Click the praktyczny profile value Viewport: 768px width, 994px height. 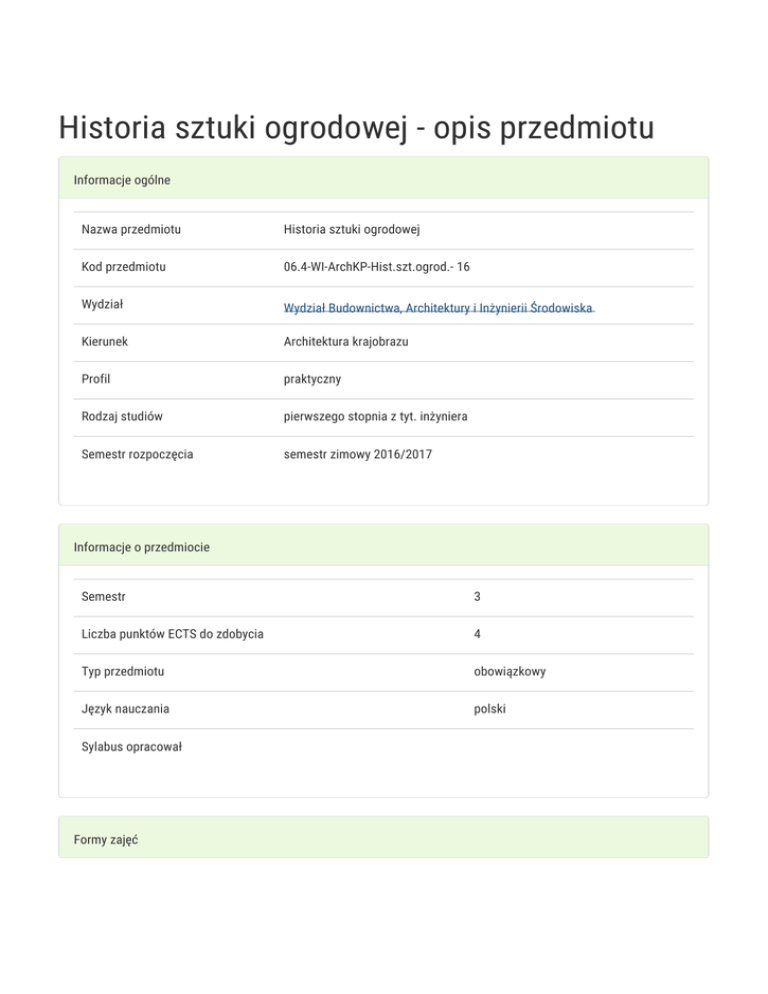pos(312,380)
